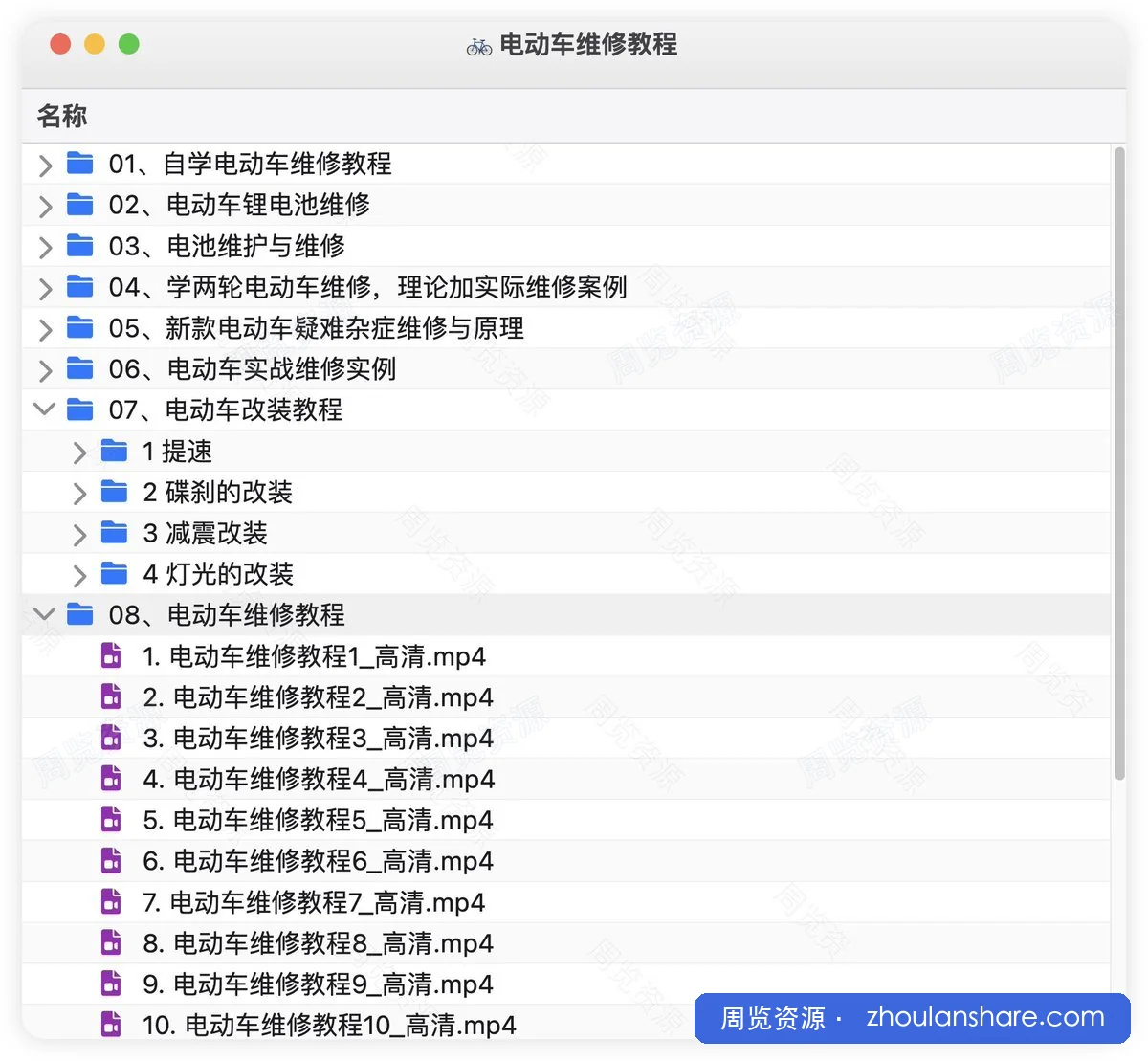The height and width of the screenshot is (1061, 1148).
Task: Expand the 04、学两轮电动车维修 folder arrow
Action: tap(45, 288)
